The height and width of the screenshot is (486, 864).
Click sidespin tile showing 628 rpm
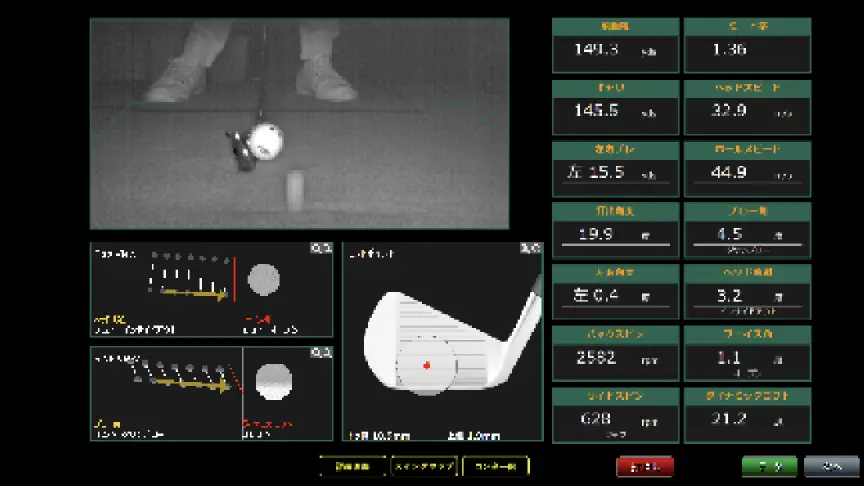615,415
